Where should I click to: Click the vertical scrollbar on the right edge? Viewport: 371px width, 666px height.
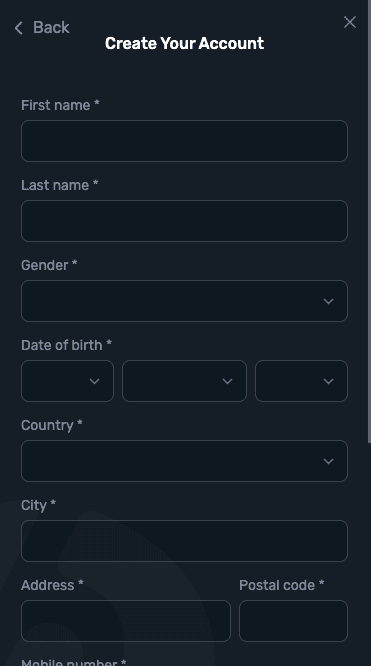point(369,221)
